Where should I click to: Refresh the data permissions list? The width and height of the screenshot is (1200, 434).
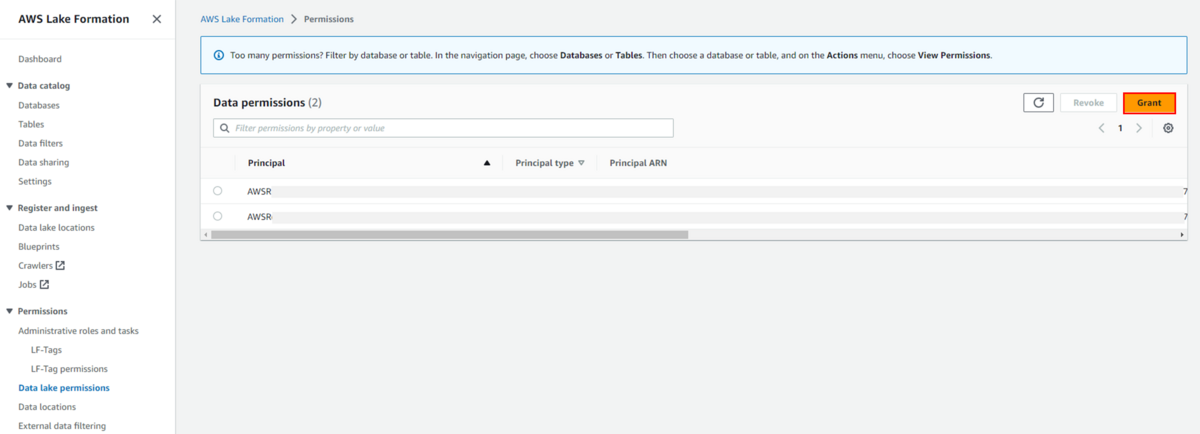(1038, 103)
